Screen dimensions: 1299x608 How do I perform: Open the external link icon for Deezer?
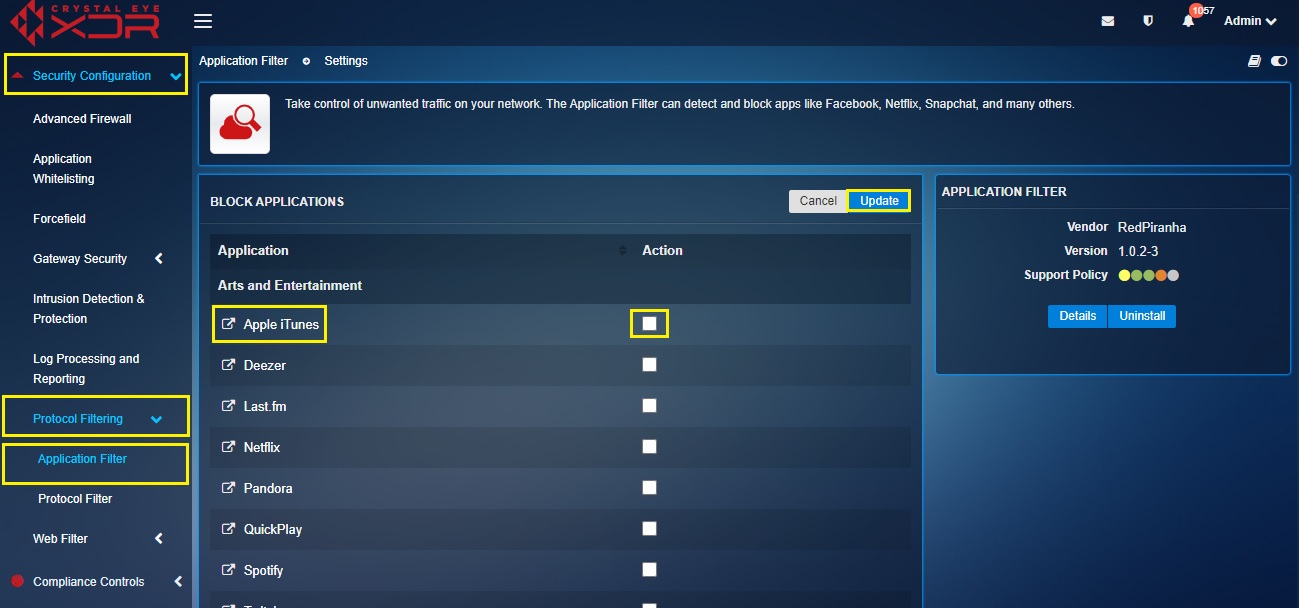click(x=228, y=365)
